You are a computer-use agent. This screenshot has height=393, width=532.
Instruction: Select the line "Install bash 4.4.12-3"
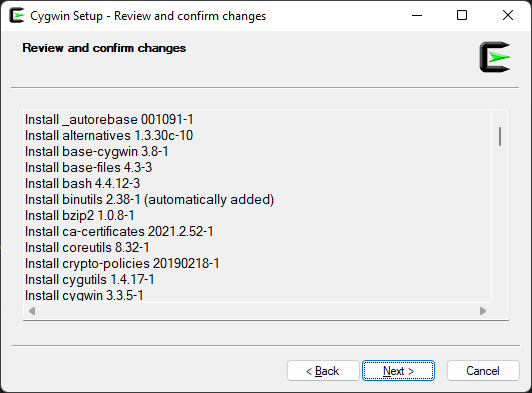coord(82,183)
